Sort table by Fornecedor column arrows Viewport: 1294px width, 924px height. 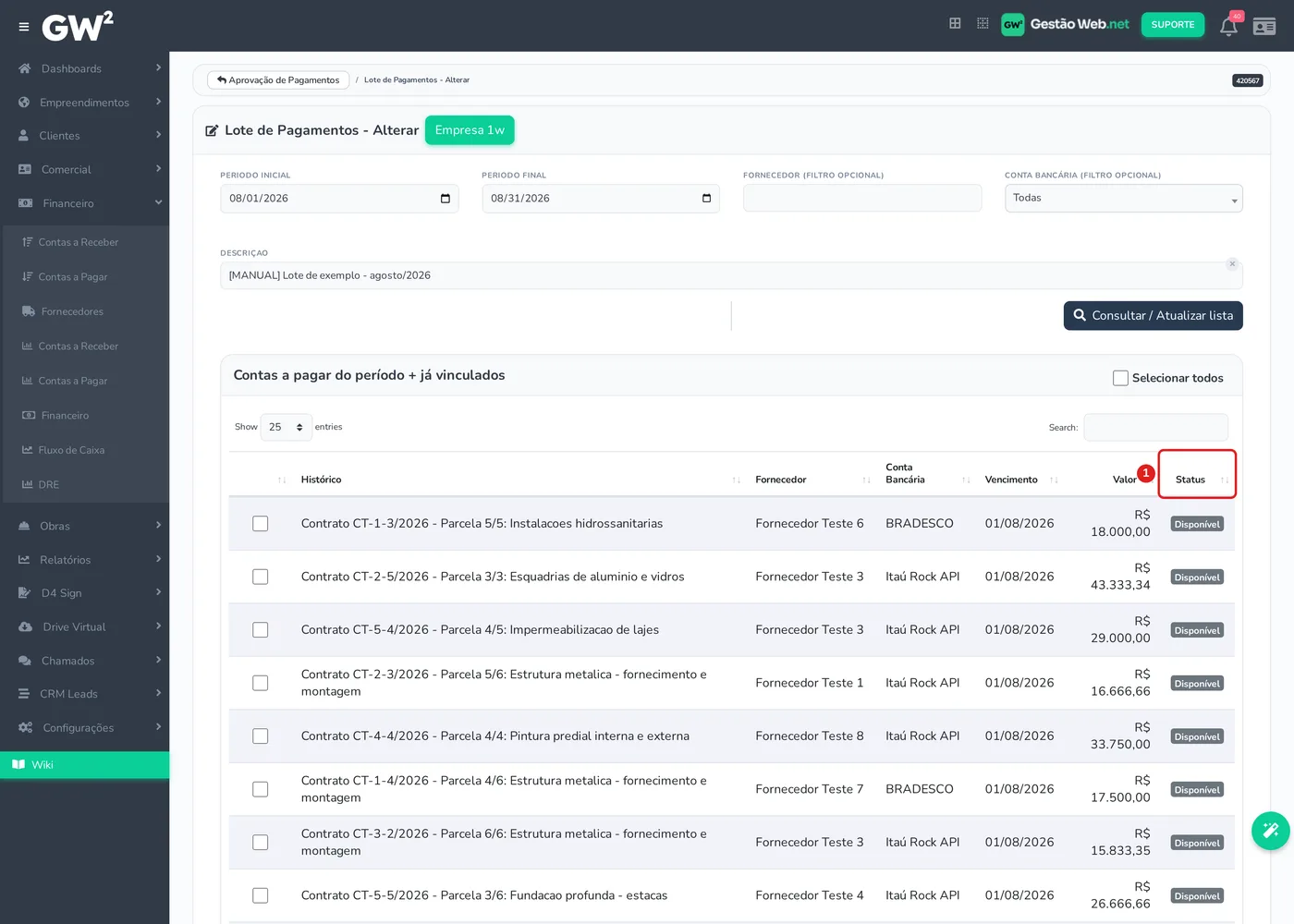click(x=866, y=480)
